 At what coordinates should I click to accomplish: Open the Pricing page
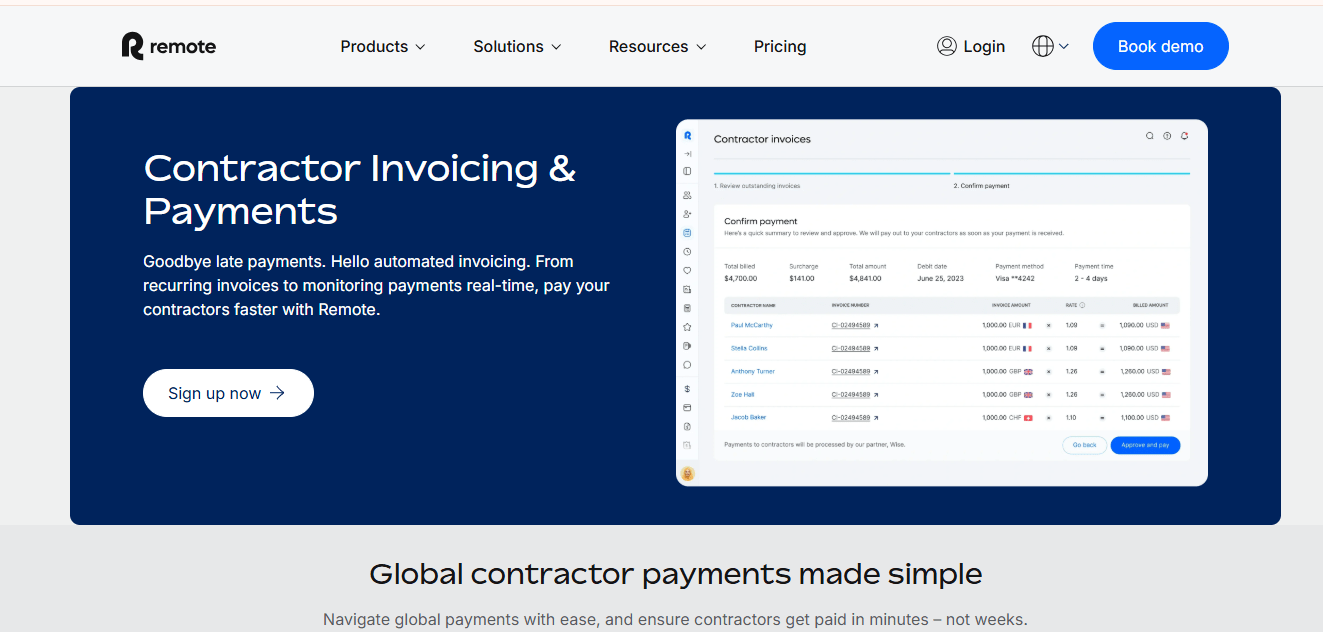pos(780,46)
